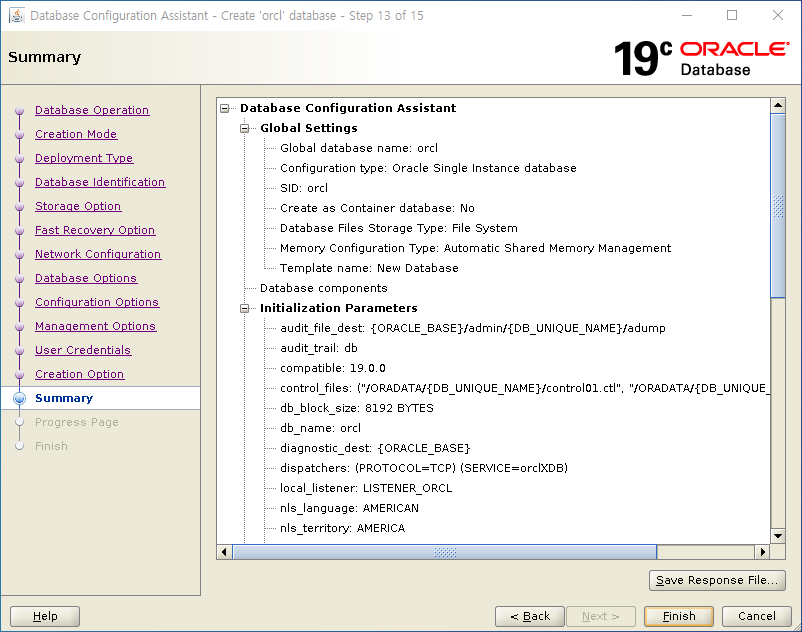Click the vertical scrollbar thumb in the summary

[x=778, y=206]
